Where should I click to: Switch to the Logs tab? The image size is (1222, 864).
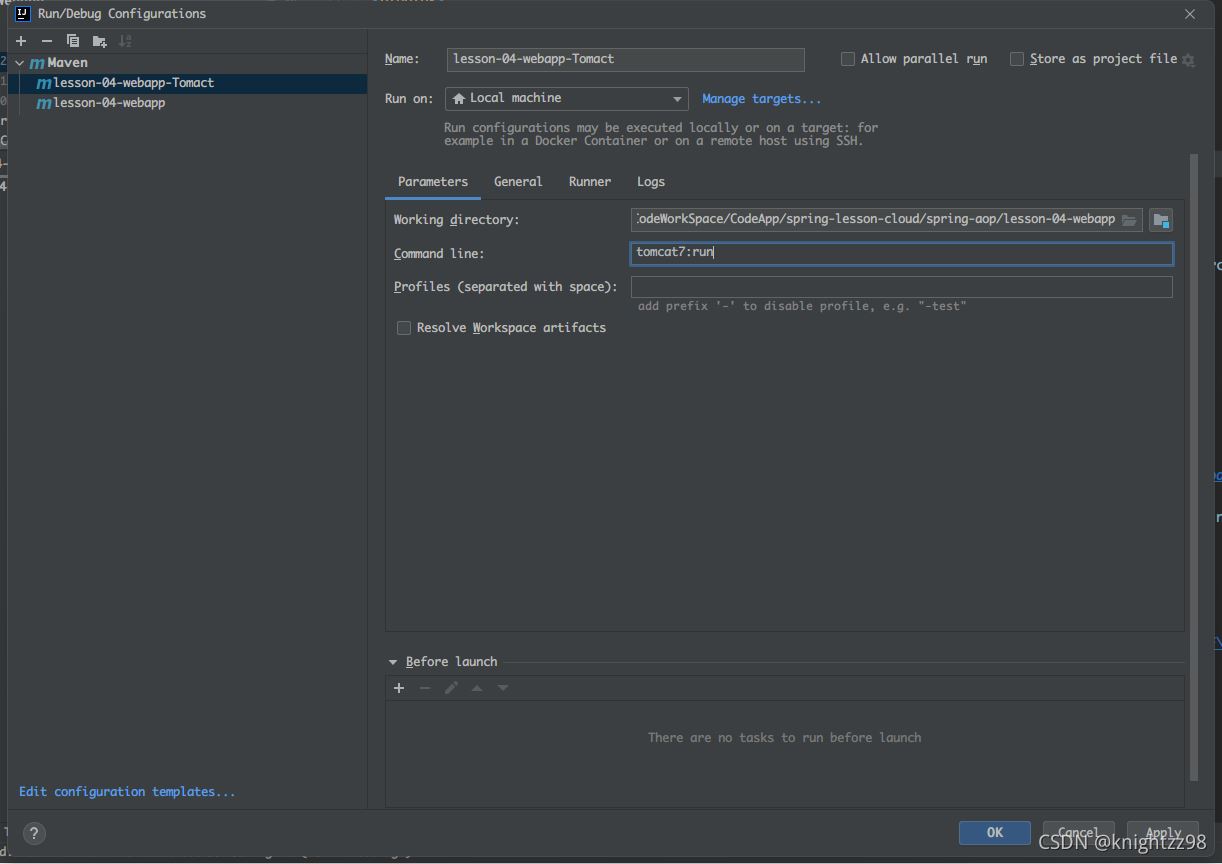651,181
